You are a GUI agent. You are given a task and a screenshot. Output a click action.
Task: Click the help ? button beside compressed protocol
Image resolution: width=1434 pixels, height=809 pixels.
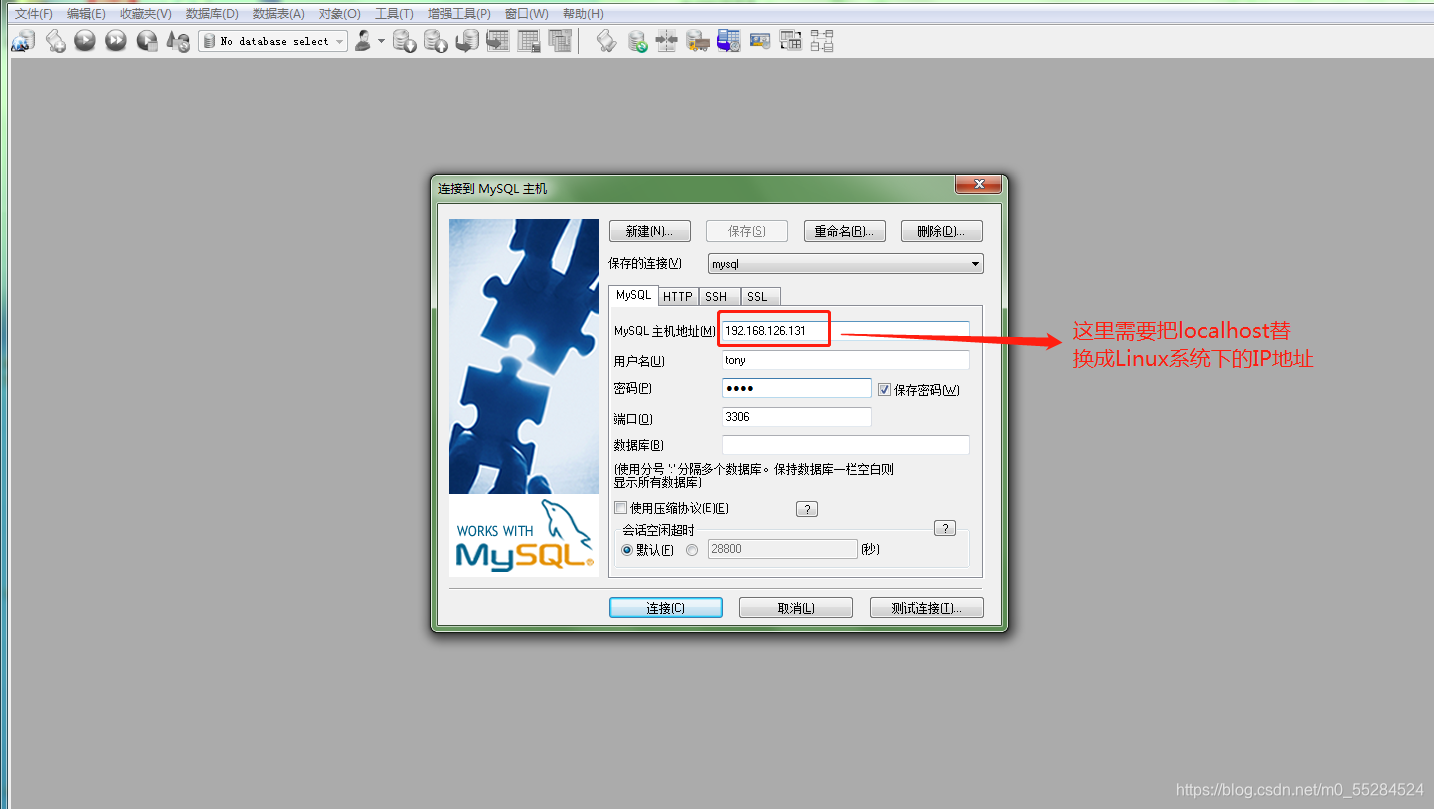807,509
